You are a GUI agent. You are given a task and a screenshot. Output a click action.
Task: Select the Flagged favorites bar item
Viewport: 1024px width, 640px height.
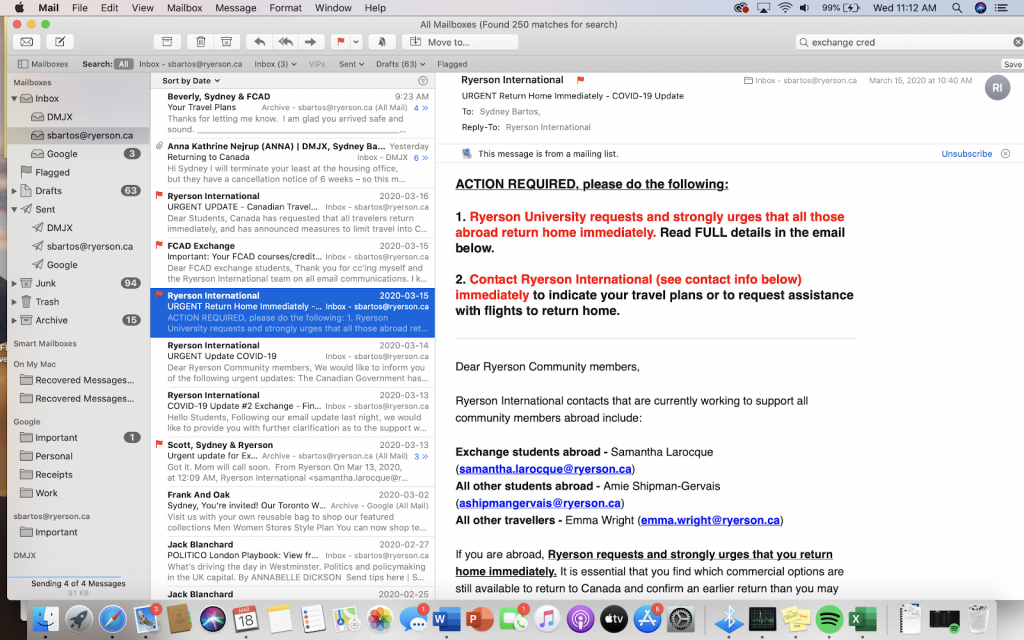(452, 64)
